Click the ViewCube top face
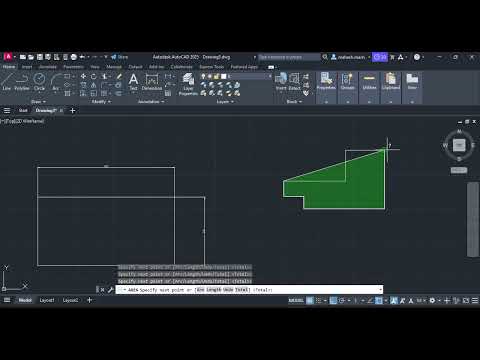Image resolution: width=480 pixels, height=360 pixels. pos(459,145)
